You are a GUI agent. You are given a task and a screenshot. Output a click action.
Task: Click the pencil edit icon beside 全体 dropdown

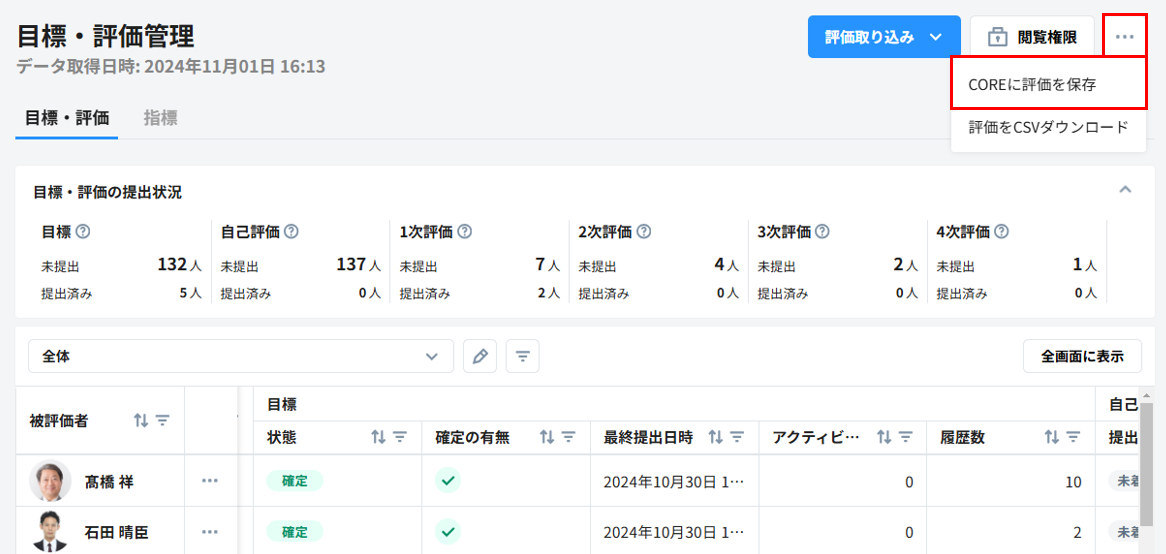481,356
